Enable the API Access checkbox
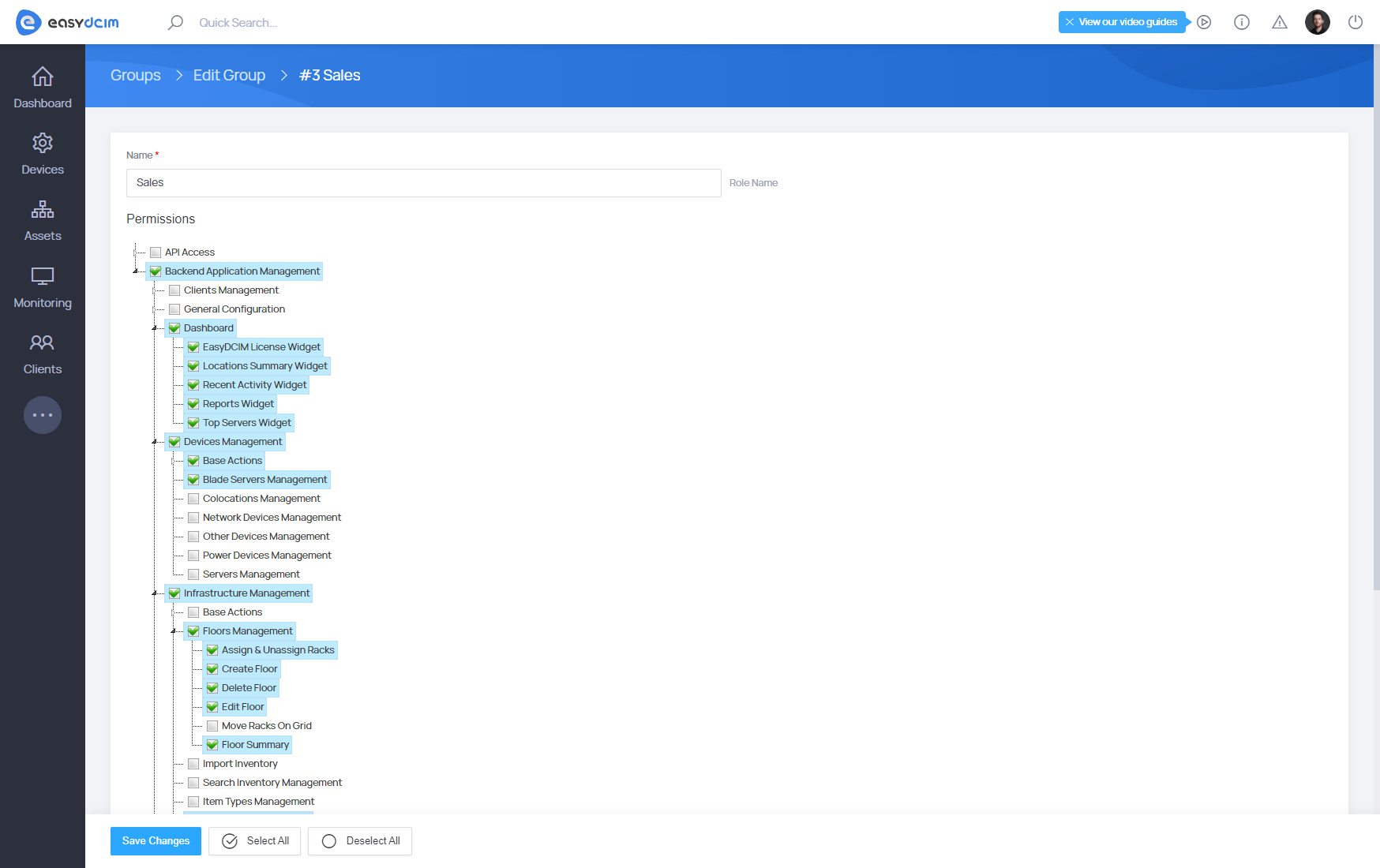 pos(156,253)
